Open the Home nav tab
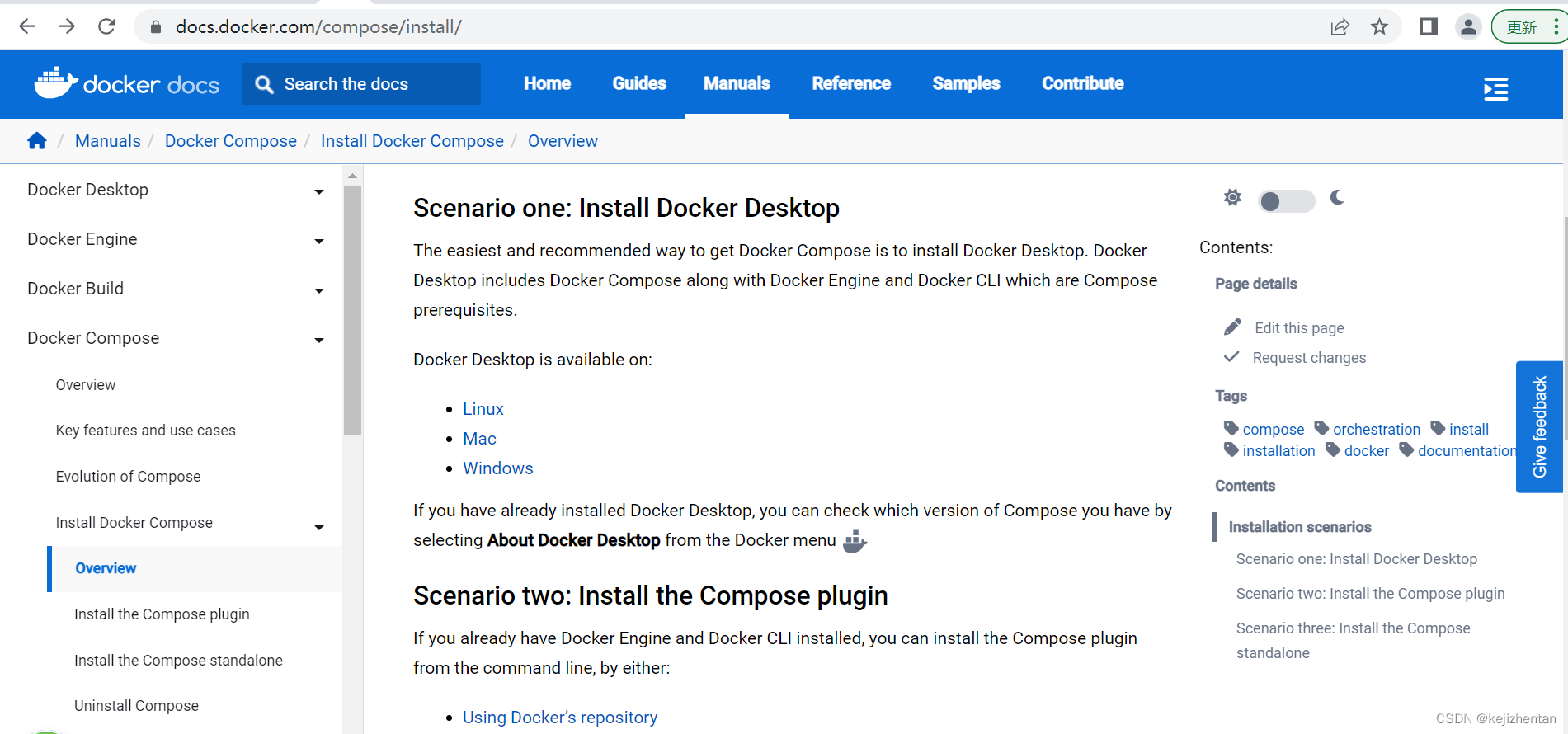 [x=547, y=83]
